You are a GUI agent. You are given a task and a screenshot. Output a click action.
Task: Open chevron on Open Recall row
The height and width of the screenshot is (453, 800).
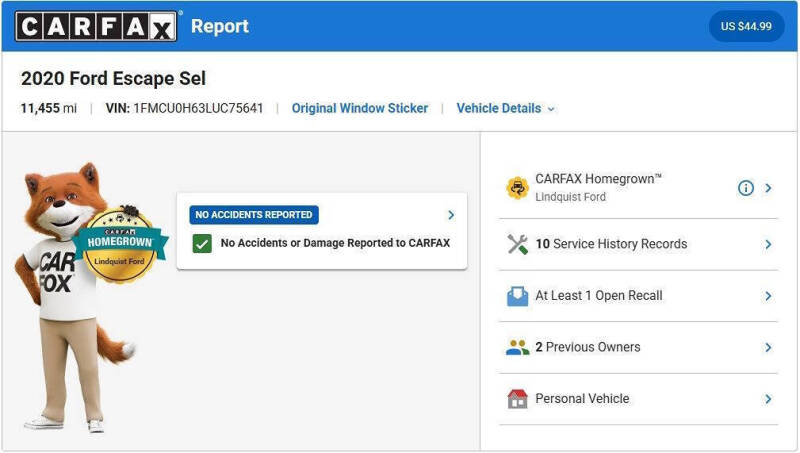tap(768, 296)
